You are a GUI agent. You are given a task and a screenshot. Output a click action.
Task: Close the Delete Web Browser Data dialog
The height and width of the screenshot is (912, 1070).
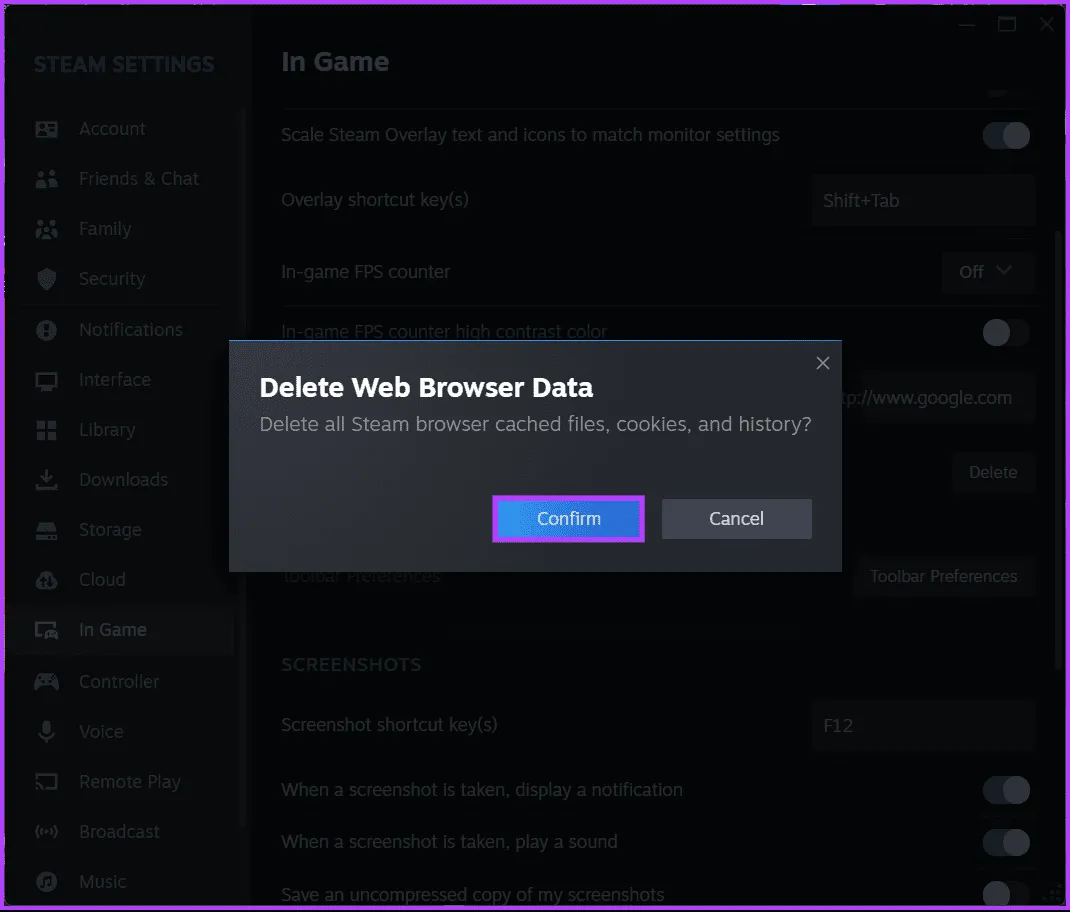[x=822, y=364]
